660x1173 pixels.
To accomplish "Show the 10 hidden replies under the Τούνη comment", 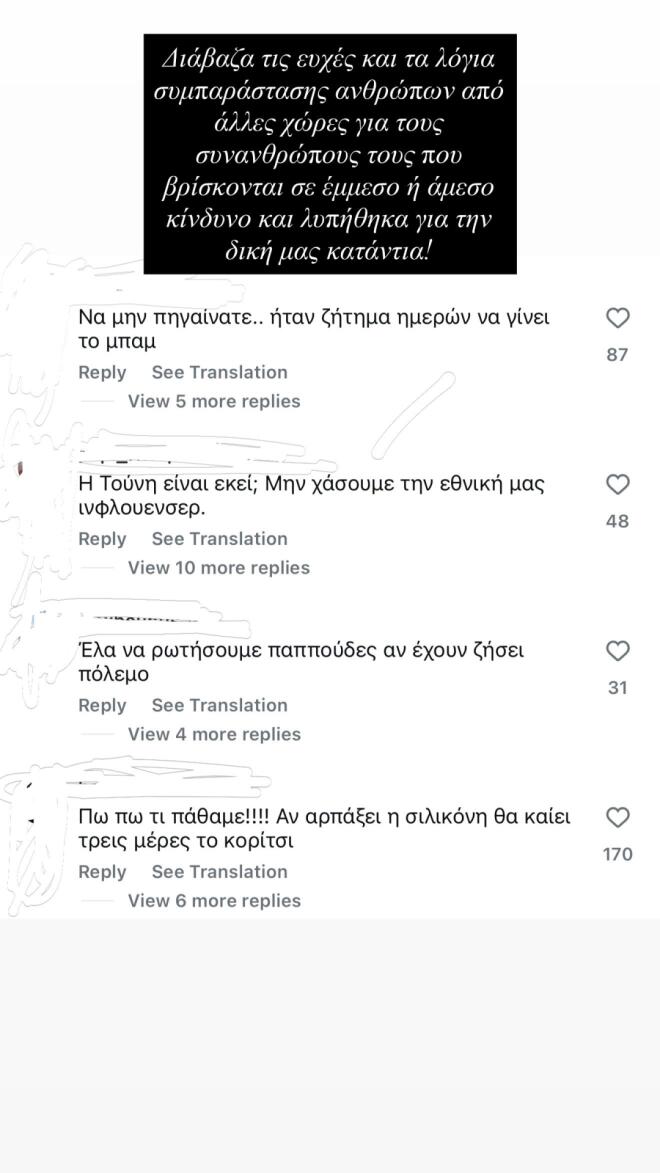I will (x=220, y=567).
